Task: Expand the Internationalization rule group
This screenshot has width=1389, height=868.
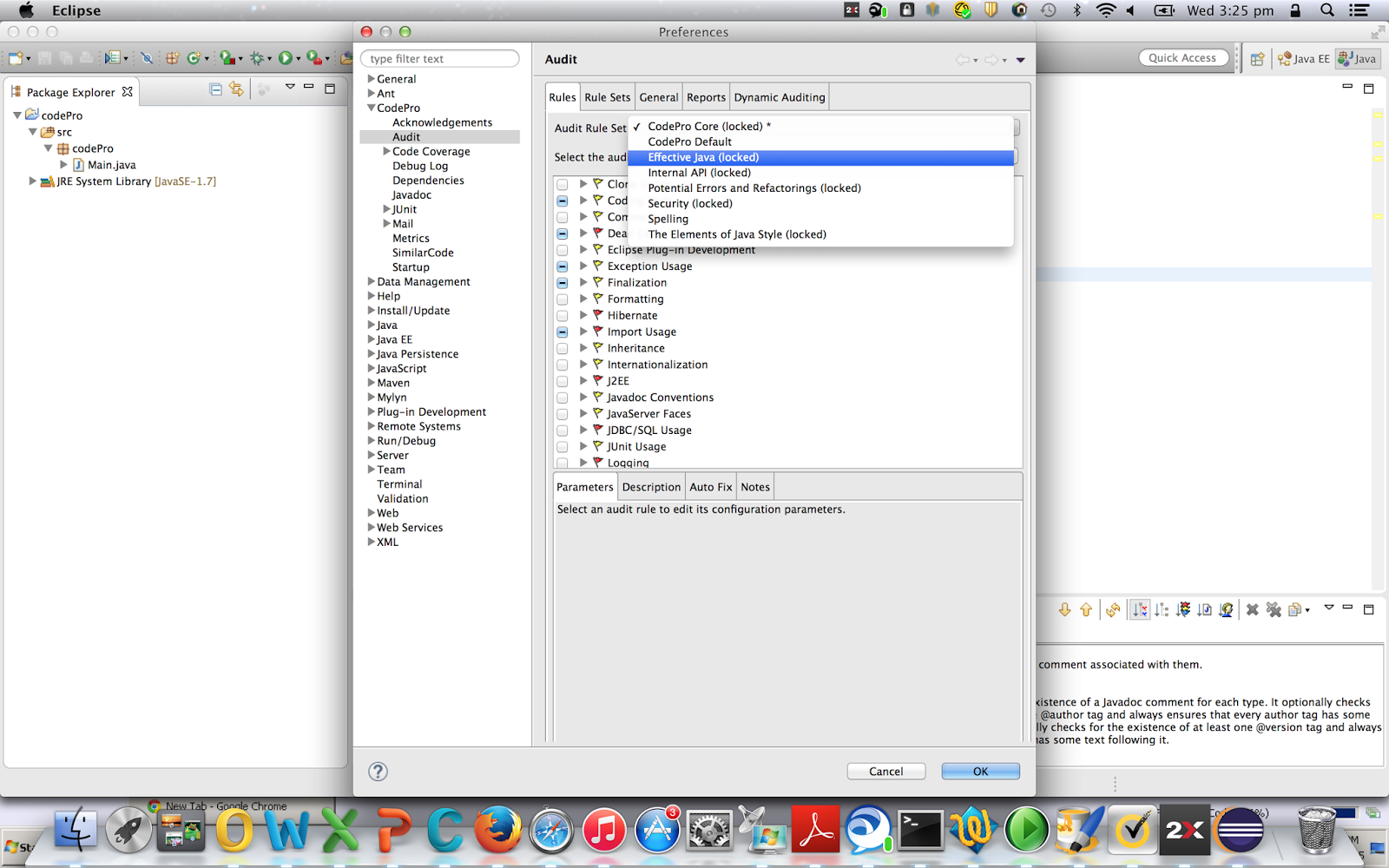Action: (583, 365)
